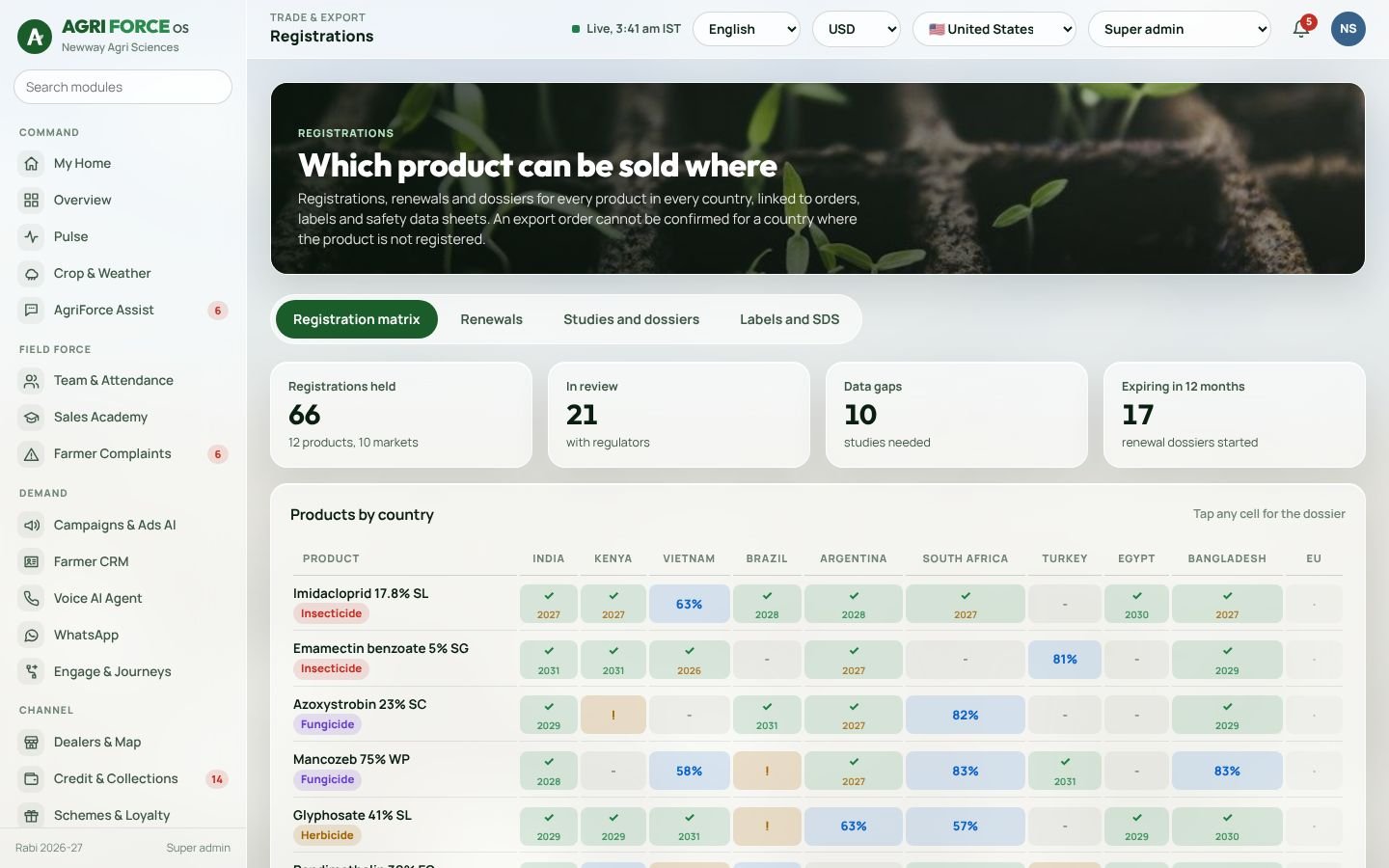Screen dimensions: 1389x868
Task: Click the Schemes & Loyalty gift icon
Action: [32, 816]
